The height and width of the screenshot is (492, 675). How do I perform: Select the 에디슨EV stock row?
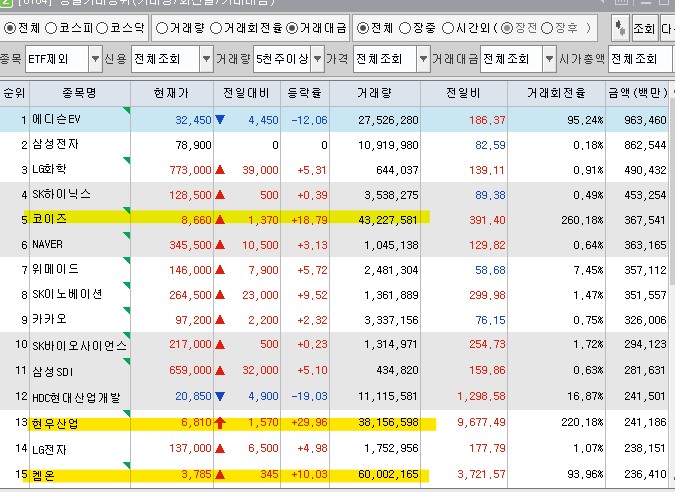click(x=334, y=120)
